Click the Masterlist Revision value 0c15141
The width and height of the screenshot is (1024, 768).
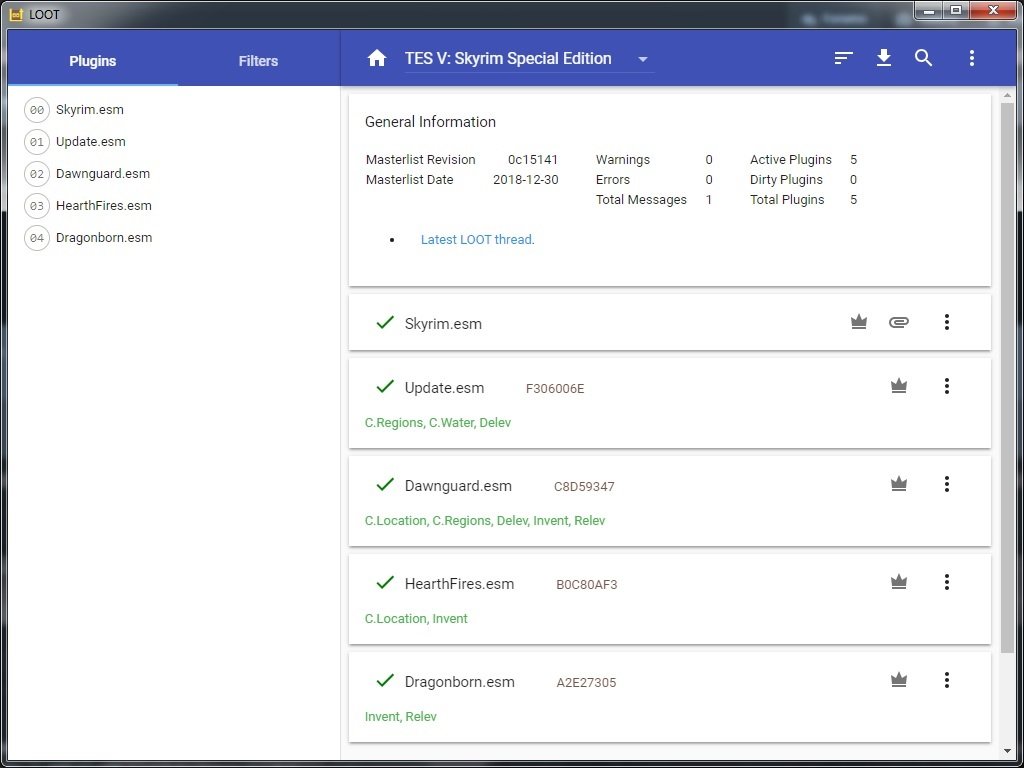click(x=533, y=159)
